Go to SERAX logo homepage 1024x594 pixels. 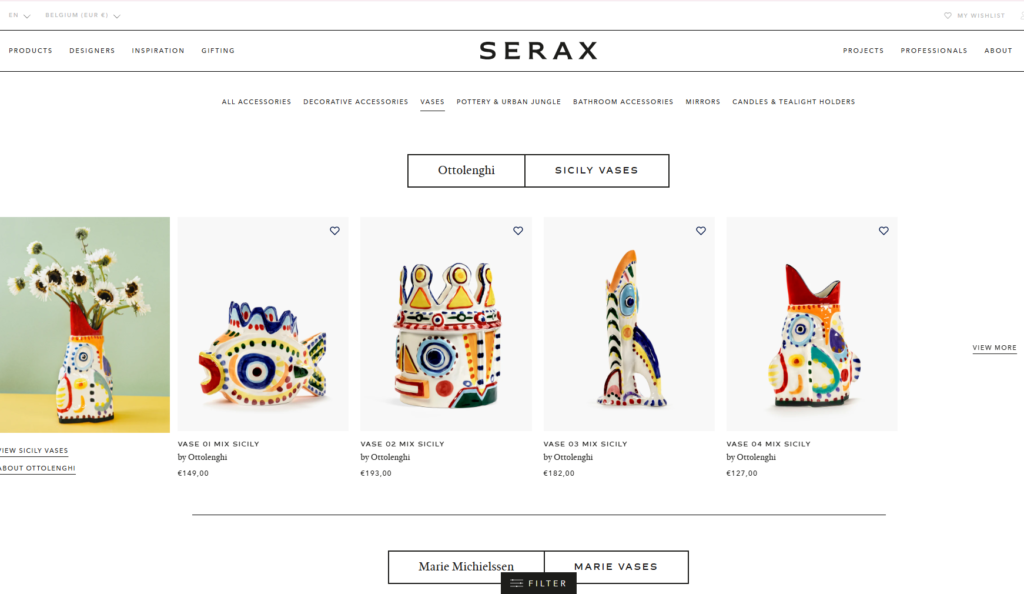click(538, 50)
